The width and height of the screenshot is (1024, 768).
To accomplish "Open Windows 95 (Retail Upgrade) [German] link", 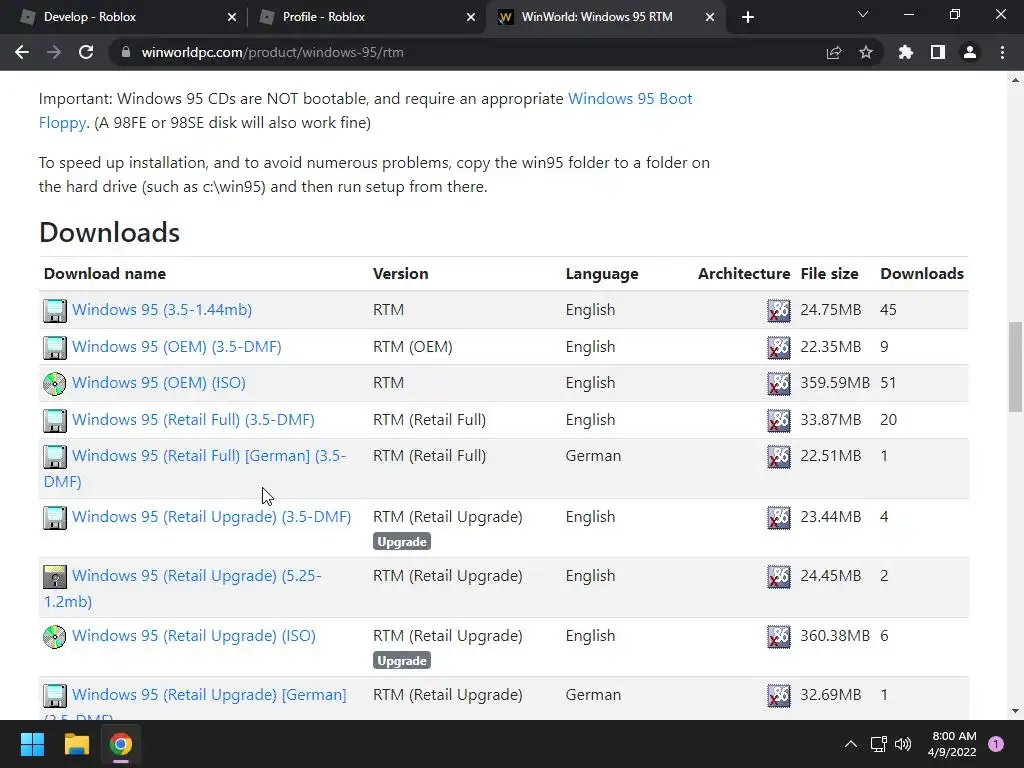I will click(x=209, y=695).
